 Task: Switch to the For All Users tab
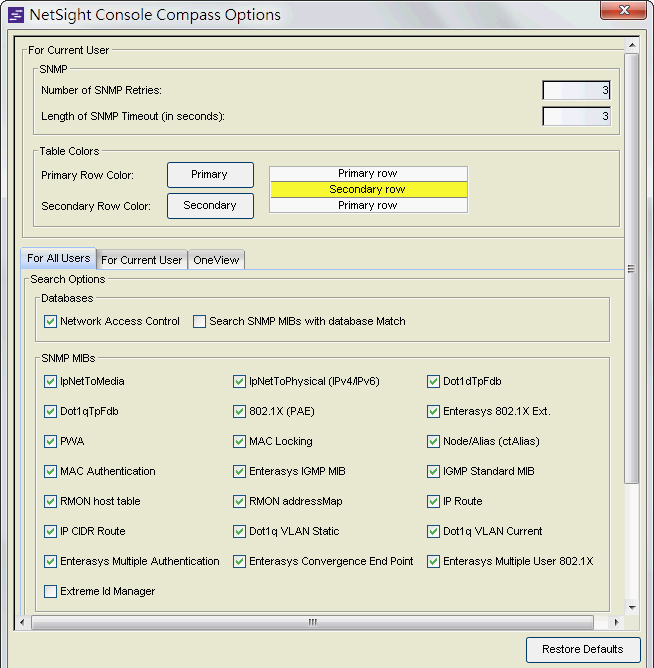(59, 258)
